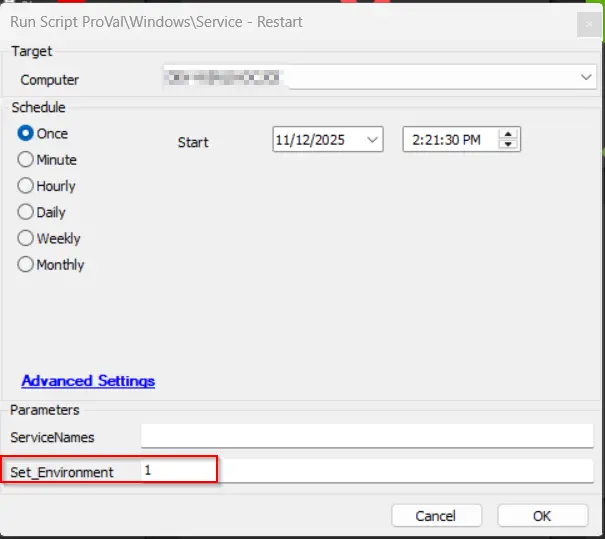Open the Advanced Settings link
This screenshot has height=539, width=605.
[88, 381]
